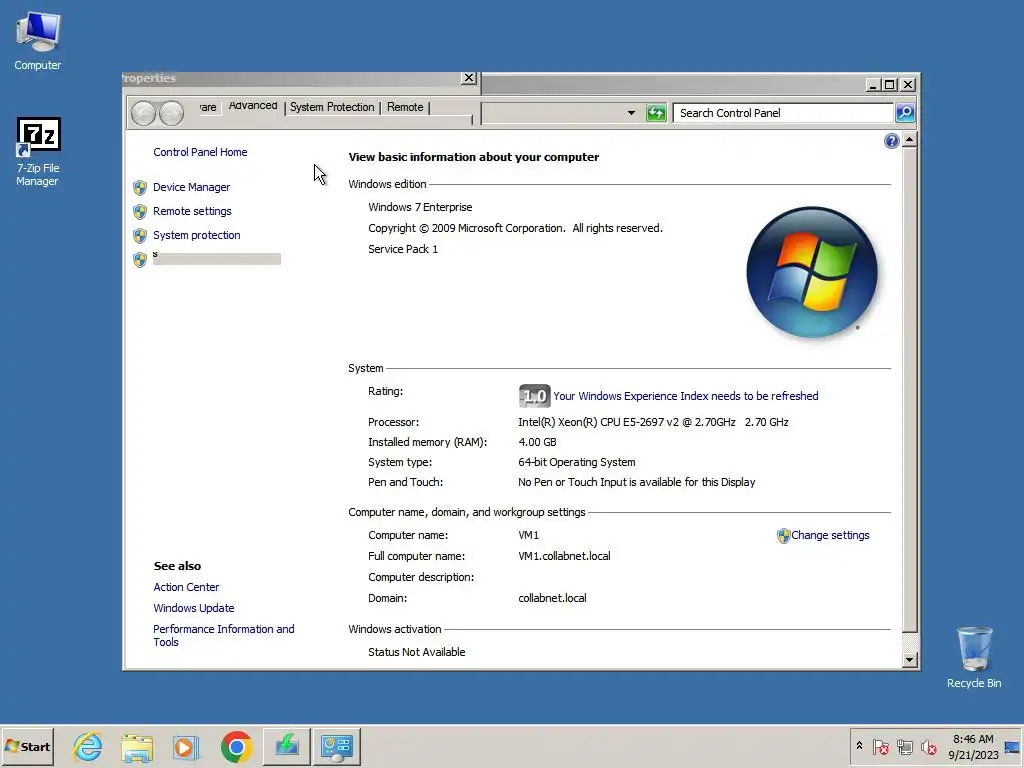Click the muted volume tray icon

(x=928, y=746)
